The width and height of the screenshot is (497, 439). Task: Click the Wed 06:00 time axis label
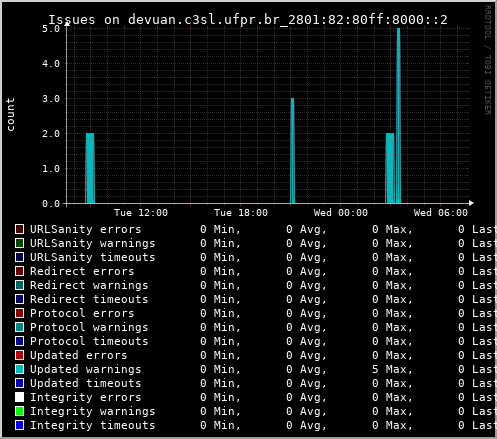441,213
